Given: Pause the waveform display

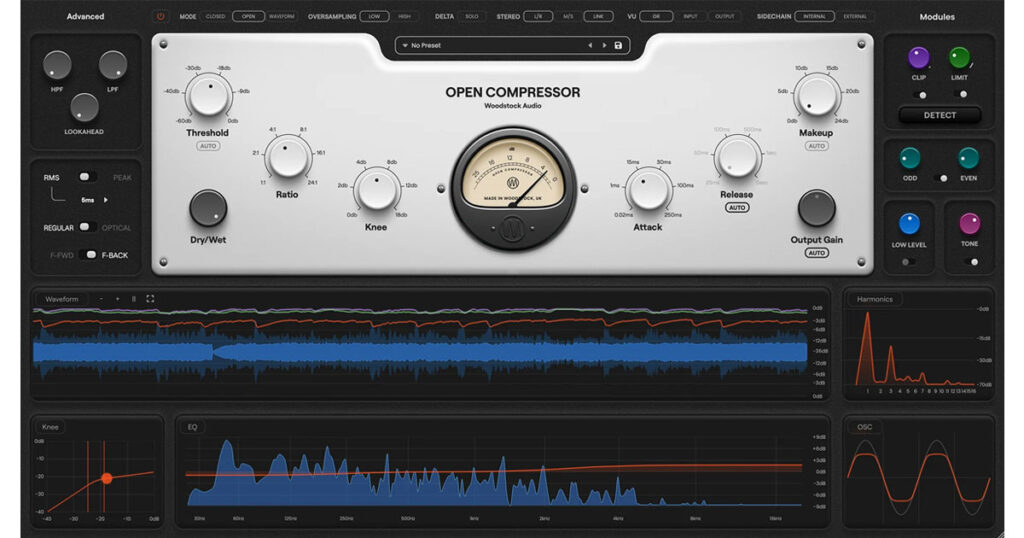Looking at the screenshot, I should 134,299.
